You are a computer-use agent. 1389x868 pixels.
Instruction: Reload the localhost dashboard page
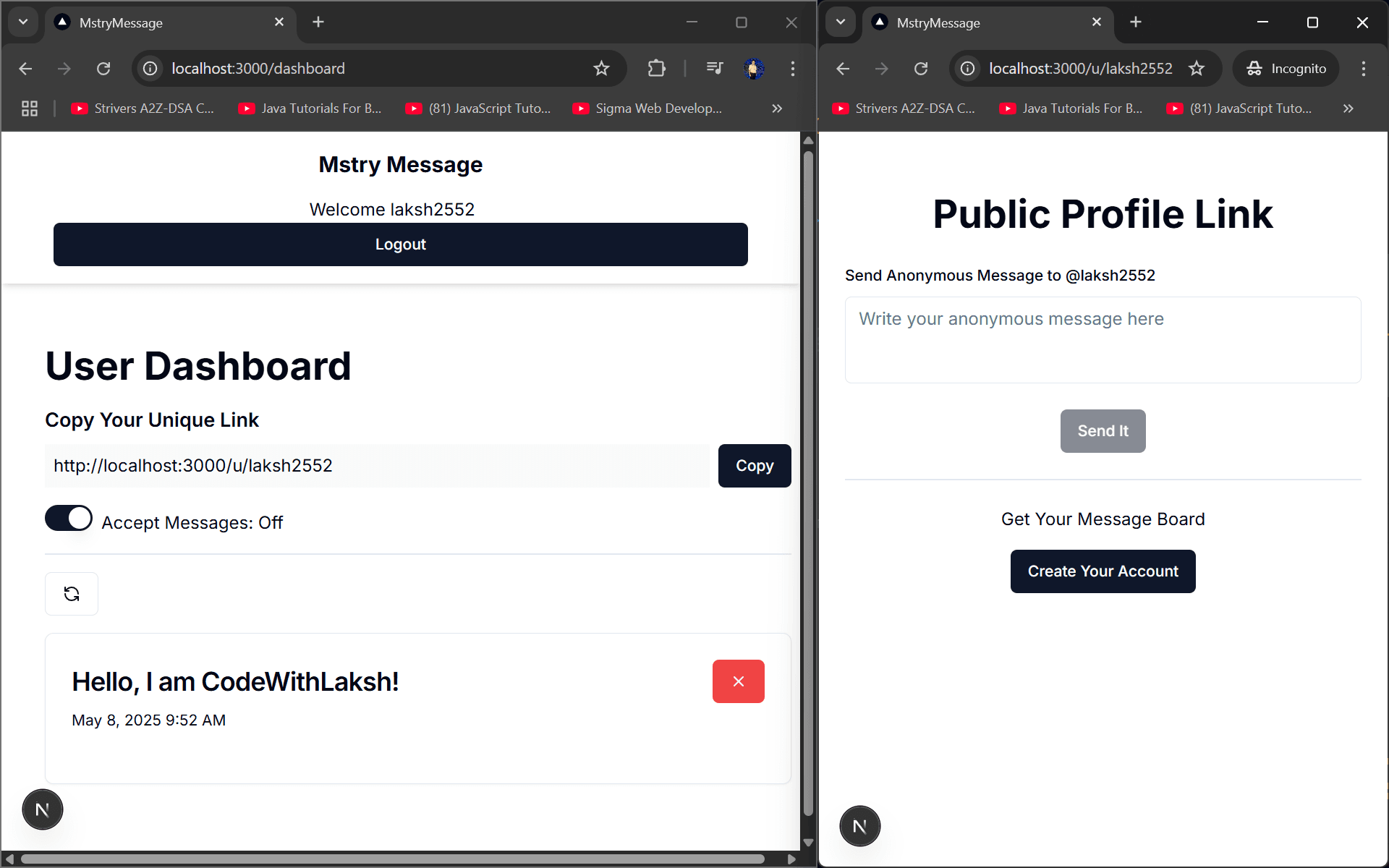coord(103,69)
